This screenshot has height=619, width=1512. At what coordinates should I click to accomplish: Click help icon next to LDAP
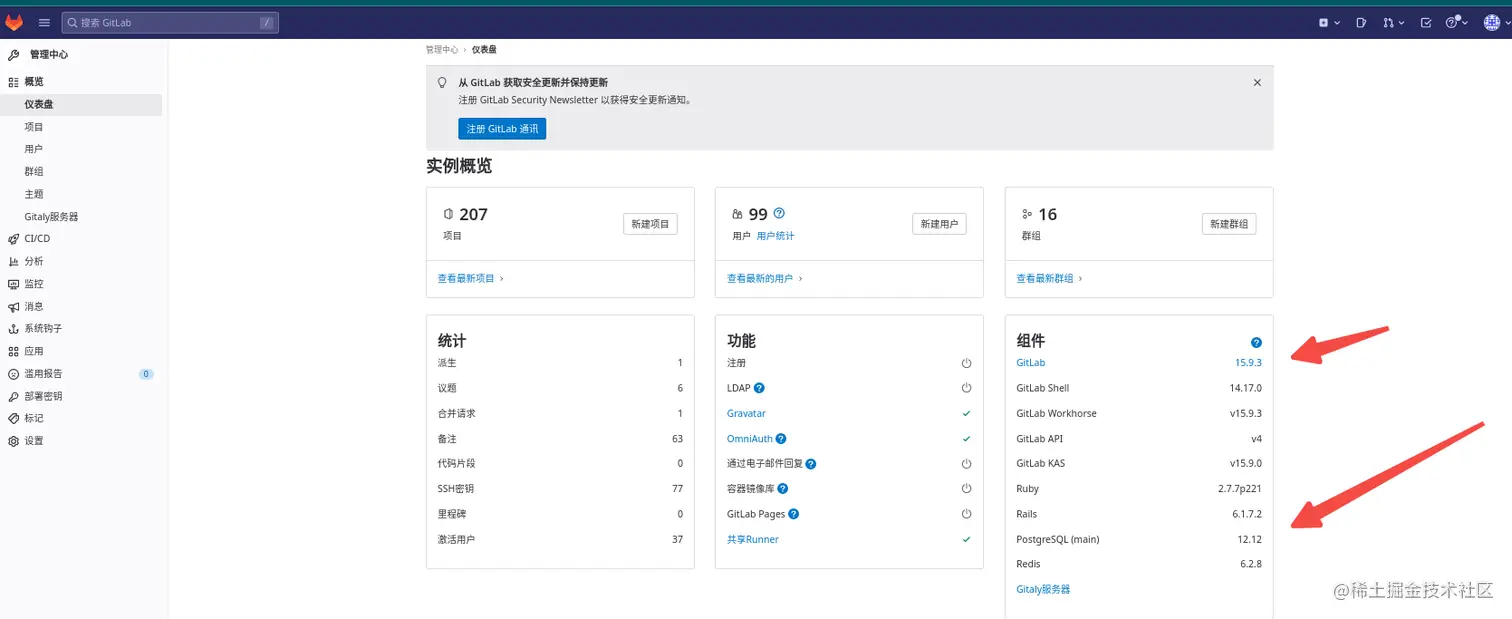[x=759, y=388]
